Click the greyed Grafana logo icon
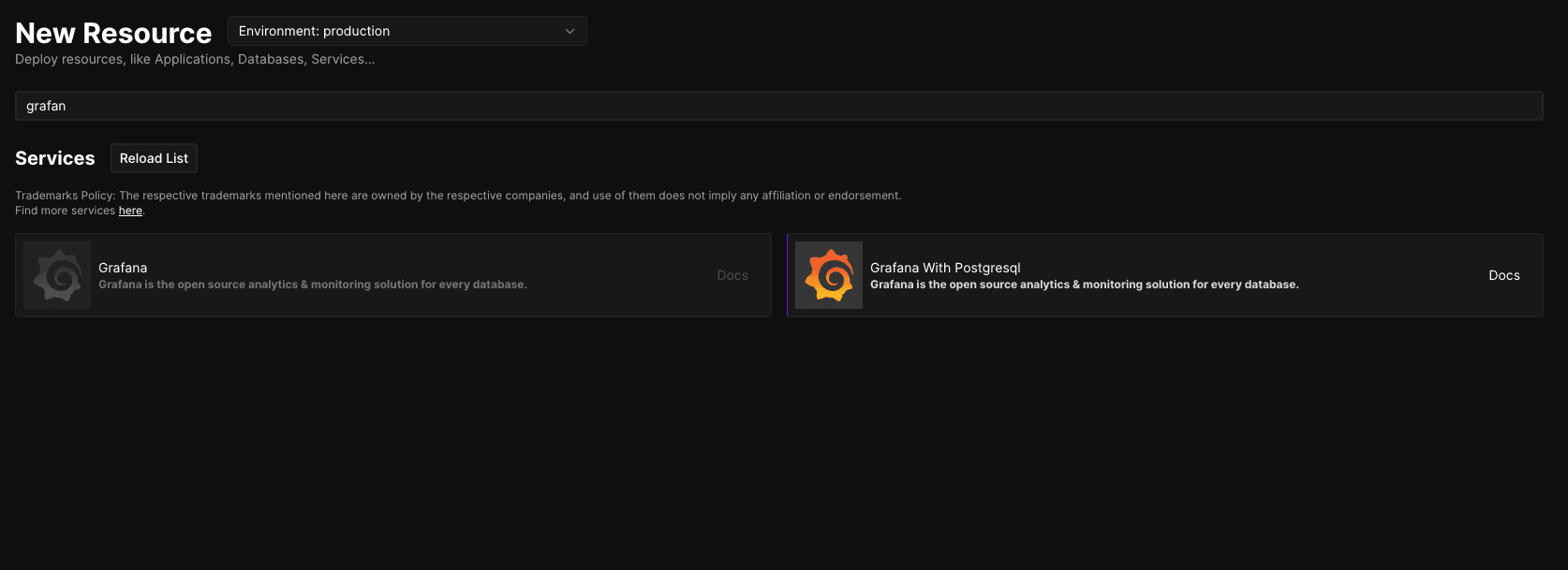Screen dimensions: 1568x570 point(57,275)
